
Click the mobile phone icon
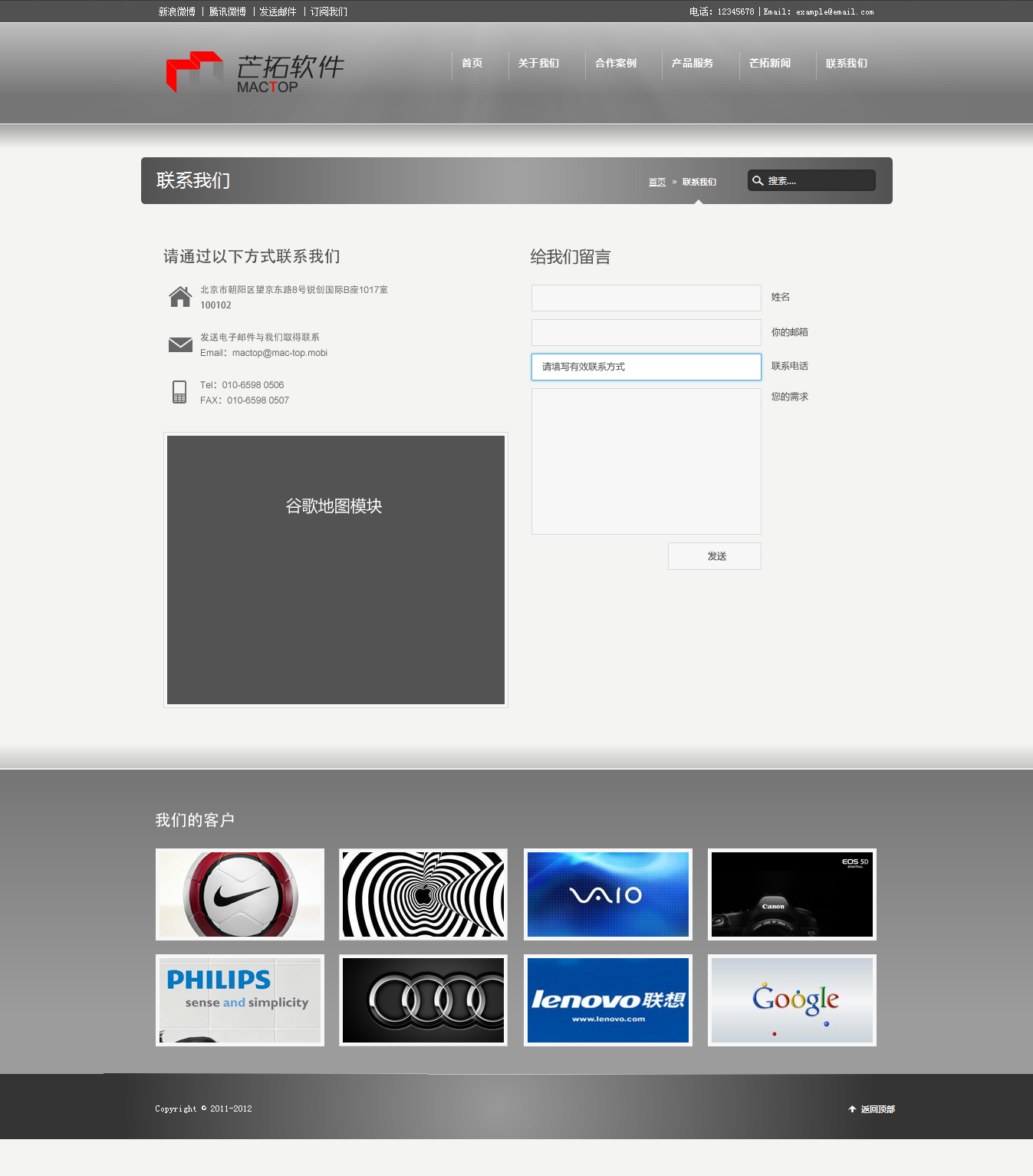coord(179,392)
